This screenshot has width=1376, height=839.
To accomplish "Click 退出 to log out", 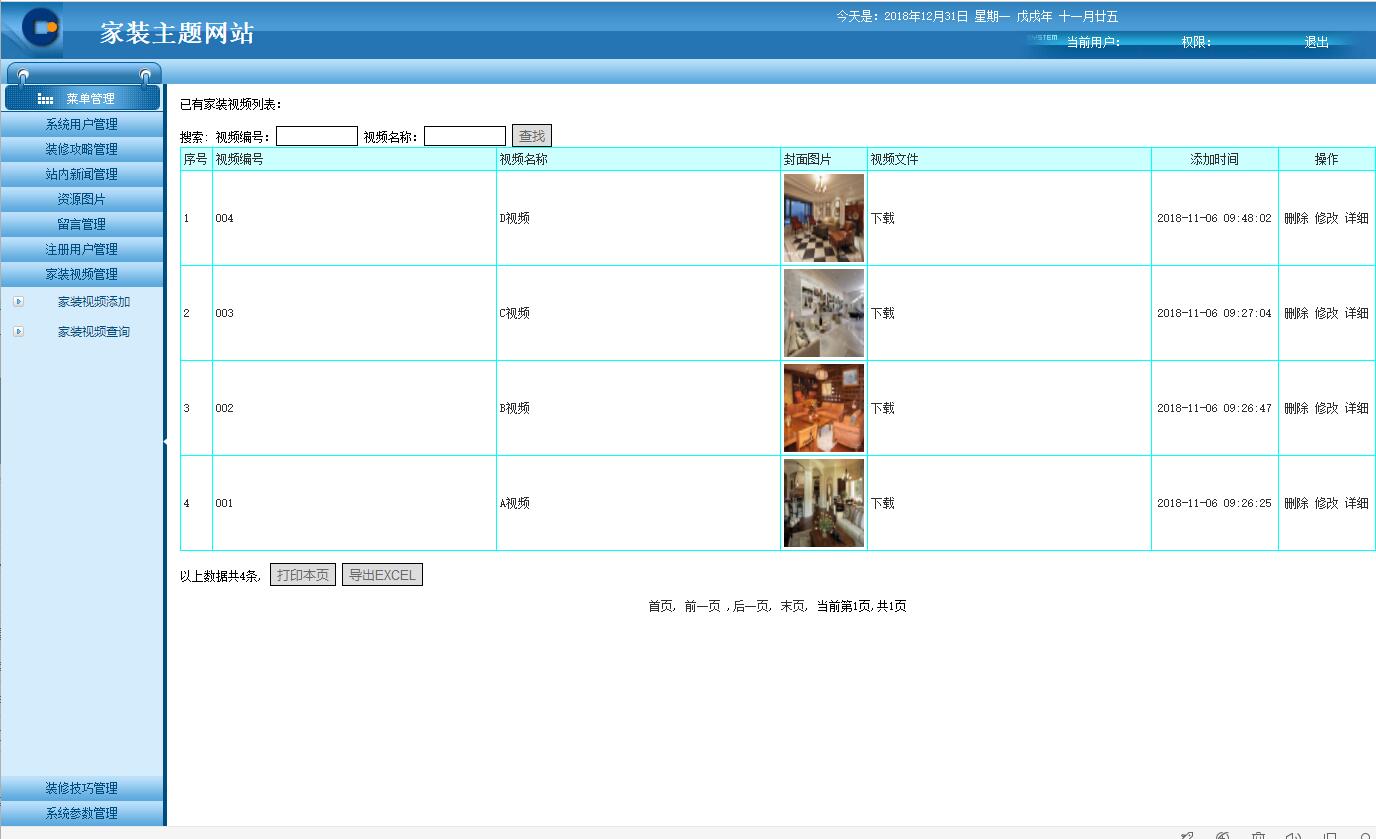I will [1316, 42].
